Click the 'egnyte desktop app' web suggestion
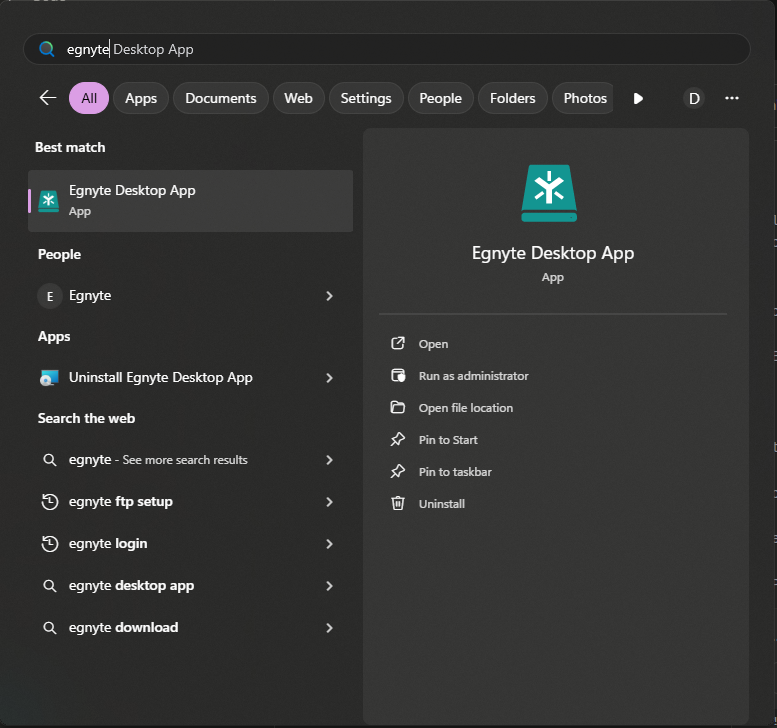The height and width of the screenshot is (728, 777). (x=191, y=586)
